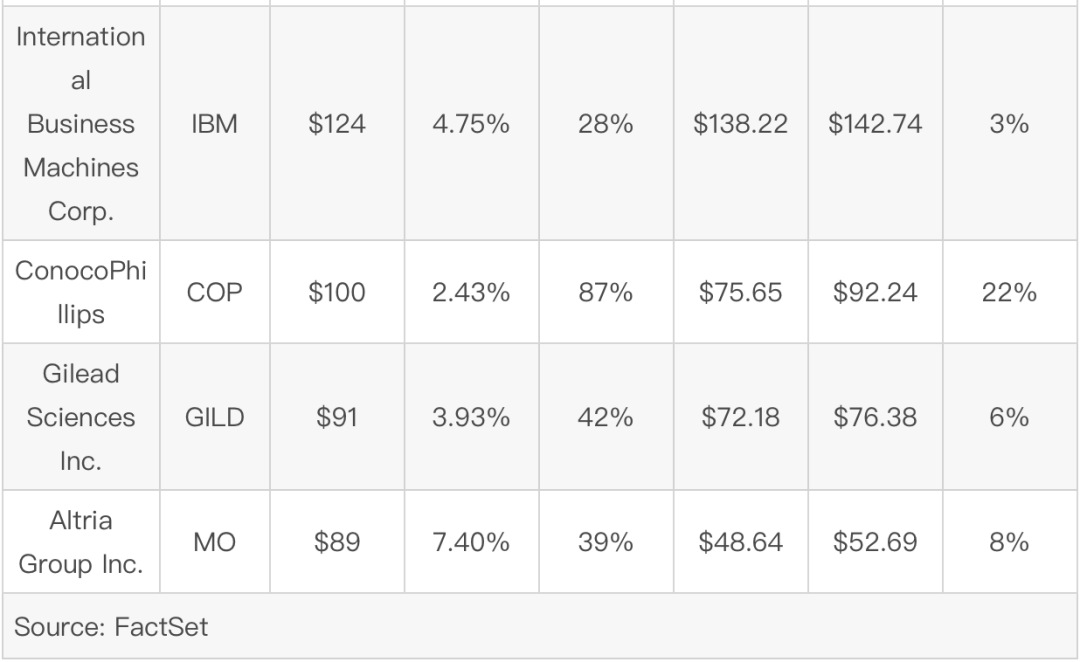Click the Altria Group Inc. name cell
Image resolution: width=1080 pixels, height=662 pixels.
click(x=81, y=542)
